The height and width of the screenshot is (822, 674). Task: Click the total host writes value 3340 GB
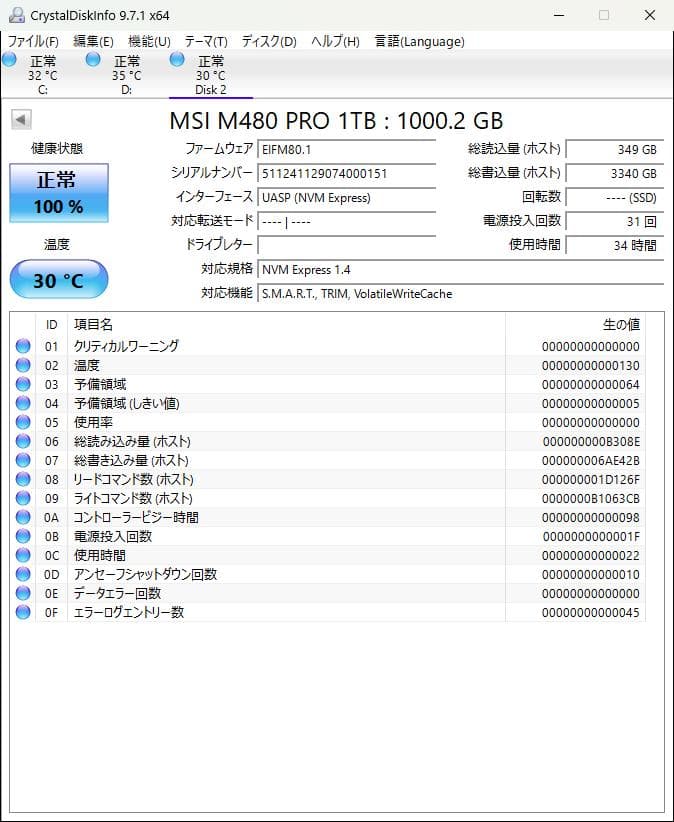point(615,174)
